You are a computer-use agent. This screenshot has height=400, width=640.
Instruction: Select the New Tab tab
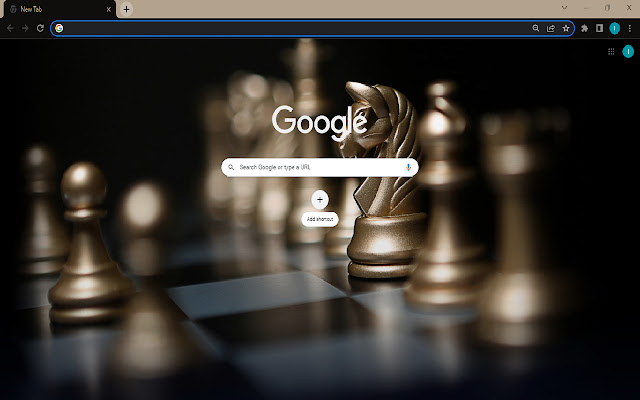[59, 9]
